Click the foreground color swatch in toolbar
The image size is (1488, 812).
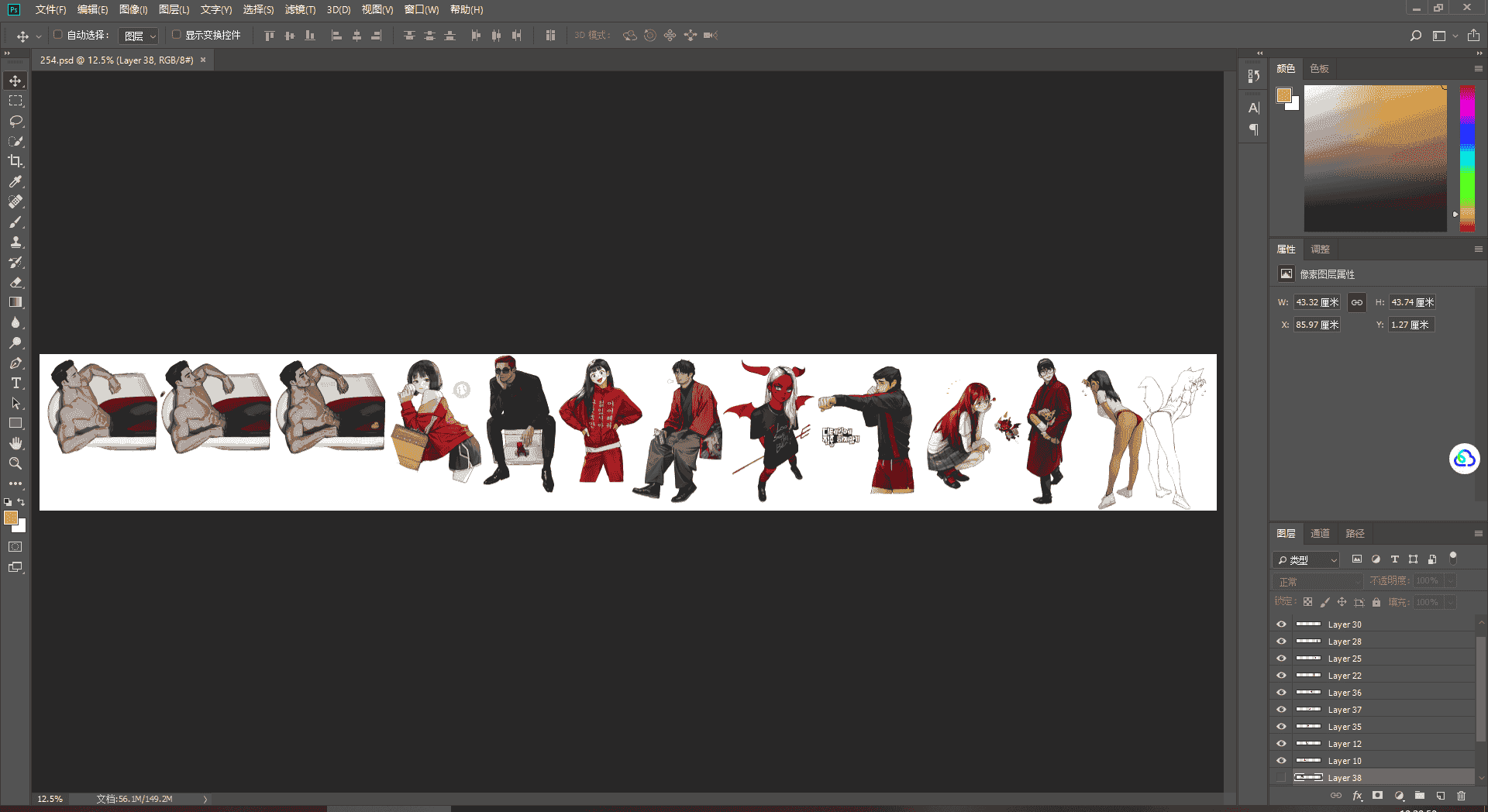(11, 518)
